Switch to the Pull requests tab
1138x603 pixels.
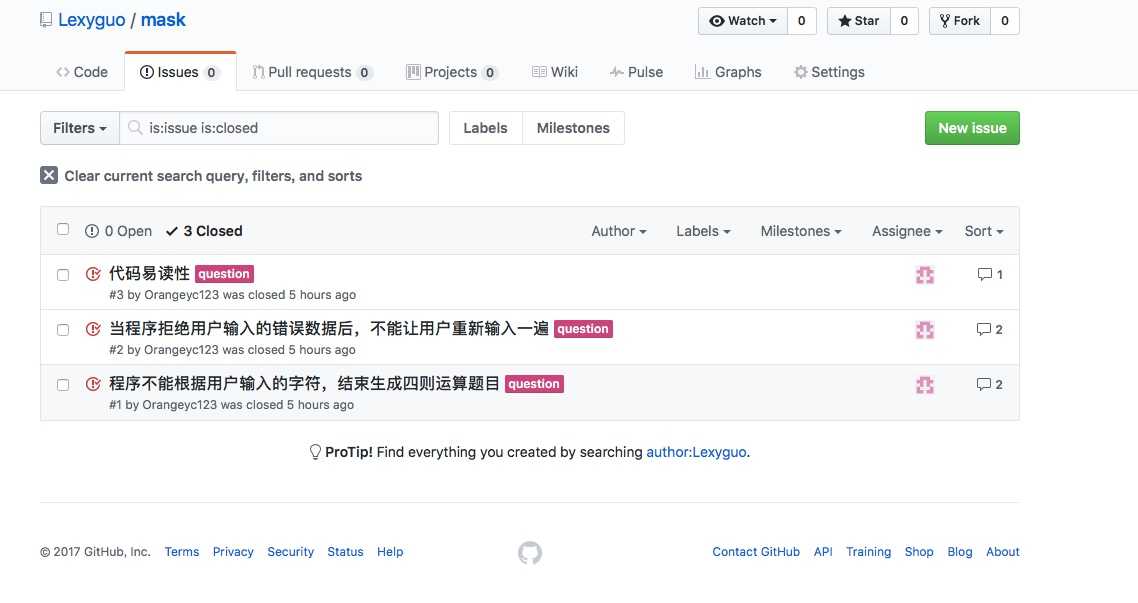click(x=310, y=72)
